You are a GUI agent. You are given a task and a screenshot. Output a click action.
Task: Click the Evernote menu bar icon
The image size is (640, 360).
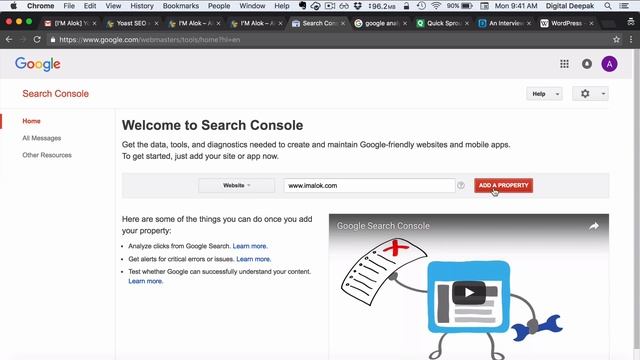[x=302, y=6]
